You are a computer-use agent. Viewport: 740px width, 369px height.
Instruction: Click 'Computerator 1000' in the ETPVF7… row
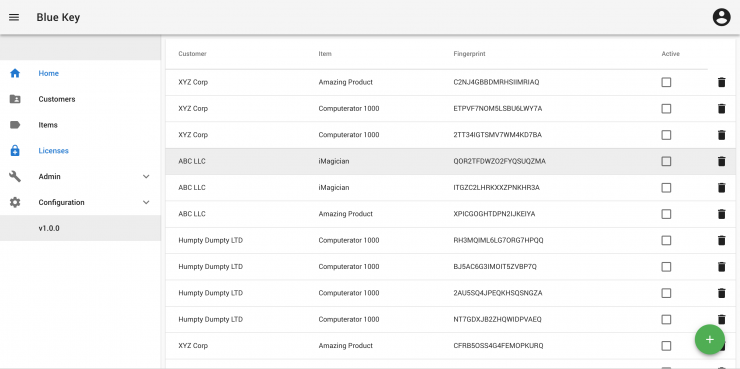[349, 109]
